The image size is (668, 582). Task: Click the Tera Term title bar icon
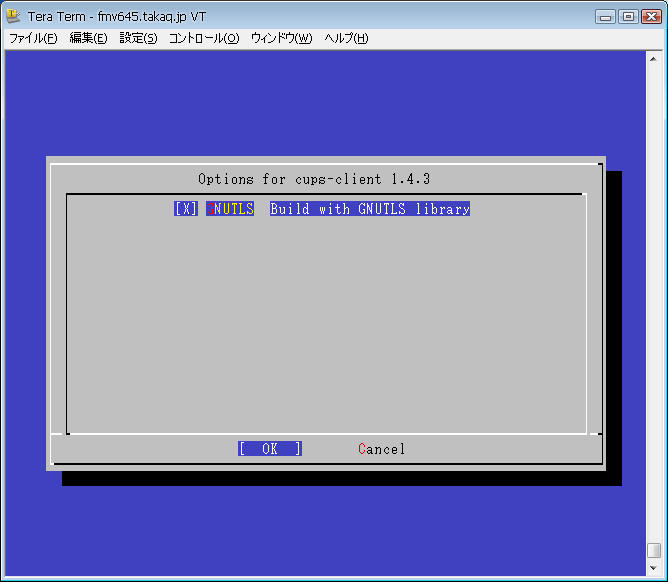tap(13, 16)
